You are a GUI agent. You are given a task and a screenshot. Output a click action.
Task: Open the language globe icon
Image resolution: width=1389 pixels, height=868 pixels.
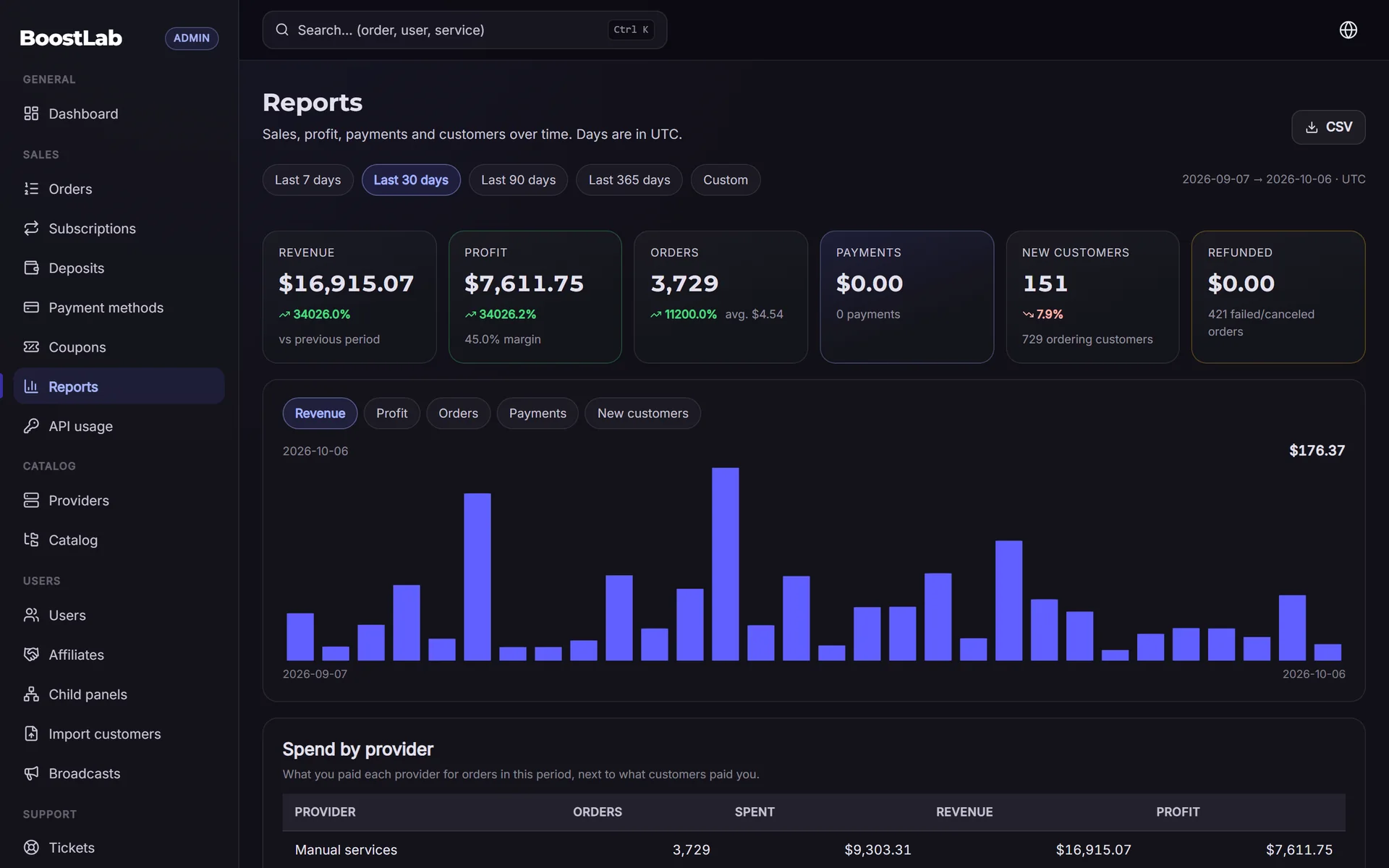click(x=1348, y=30)
